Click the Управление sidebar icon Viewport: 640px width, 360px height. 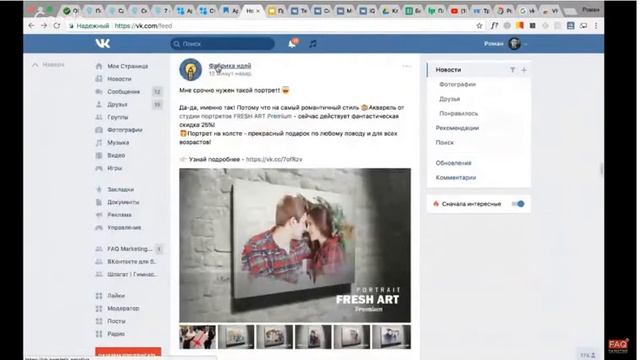click(99, 227)
